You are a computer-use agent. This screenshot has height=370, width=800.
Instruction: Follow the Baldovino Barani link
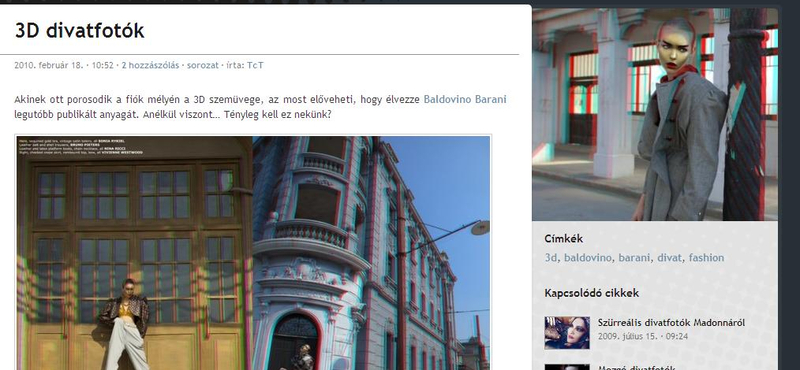465,100
